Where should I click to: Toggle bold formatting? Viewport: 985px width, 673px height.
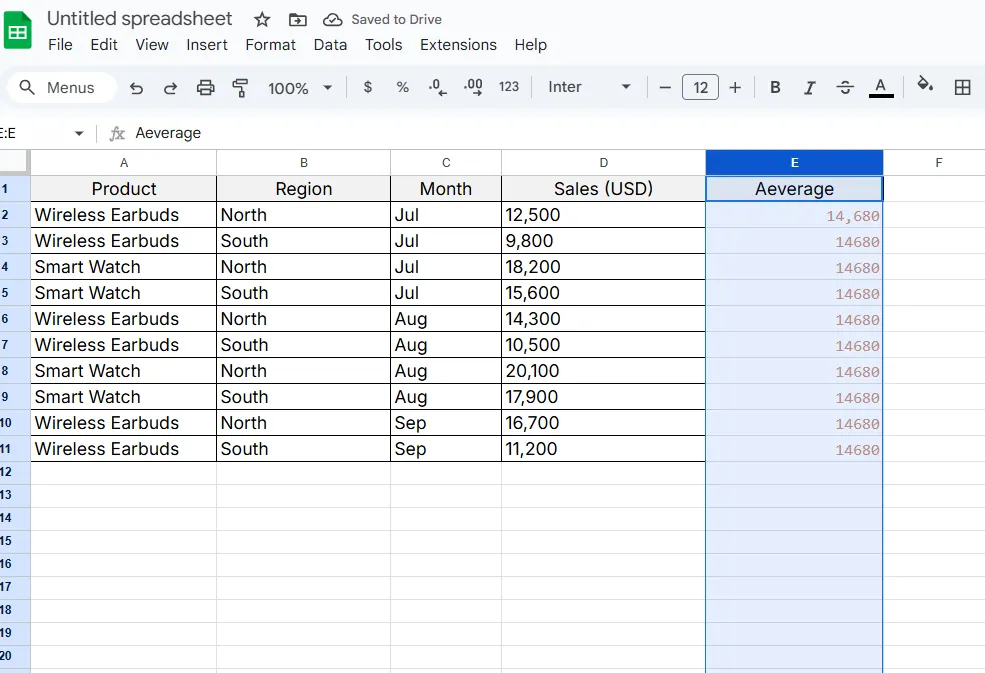(775, 87)
